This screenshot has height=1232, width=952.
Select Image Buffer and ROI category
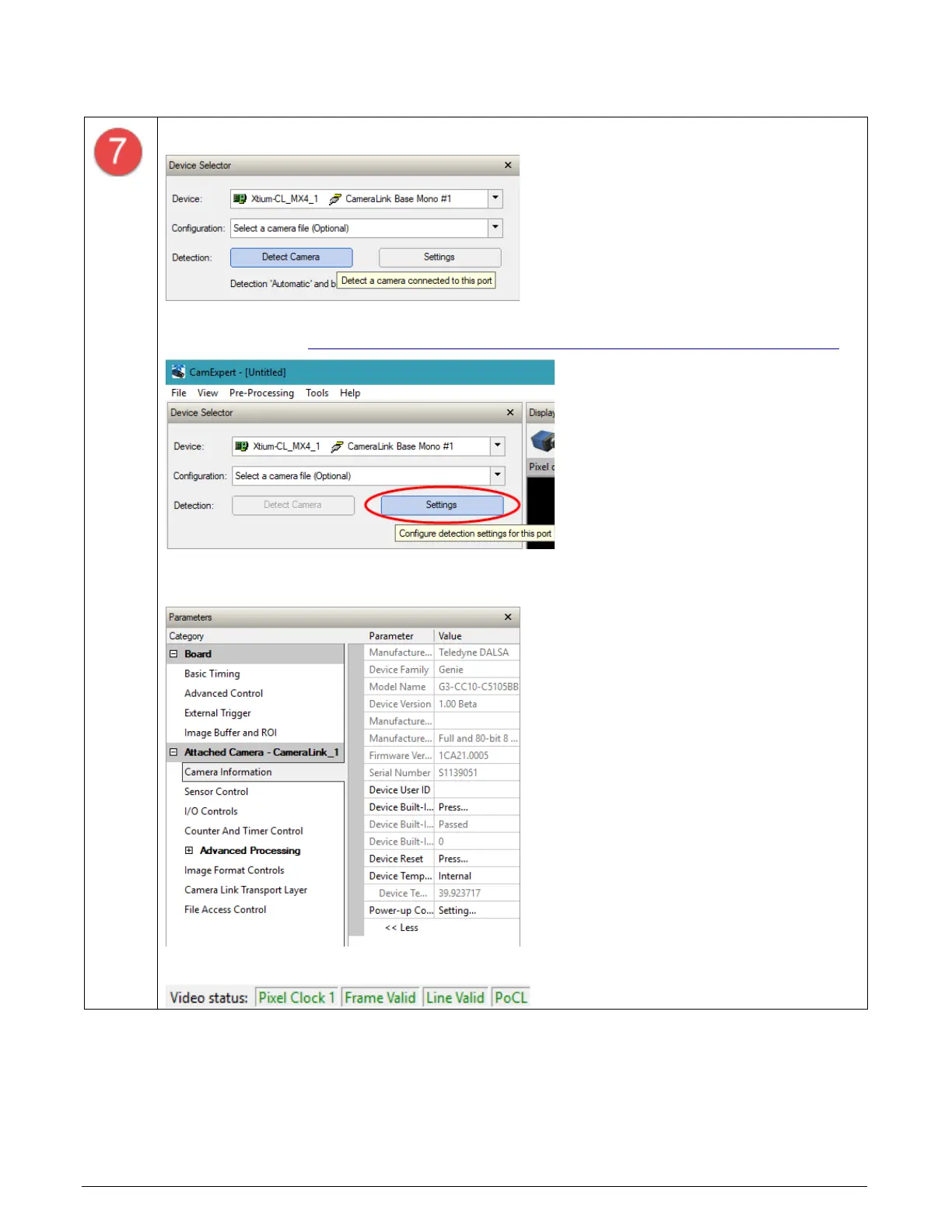(x=230, y=733)
